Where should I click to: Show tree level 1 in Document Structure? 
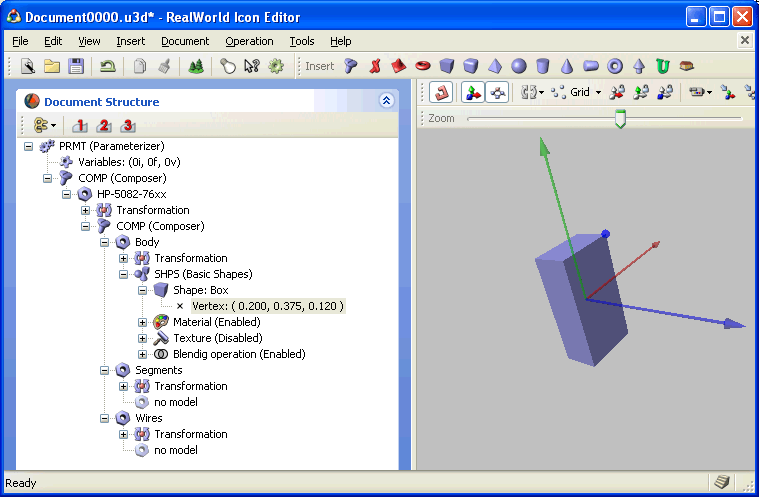coord(80,126)
